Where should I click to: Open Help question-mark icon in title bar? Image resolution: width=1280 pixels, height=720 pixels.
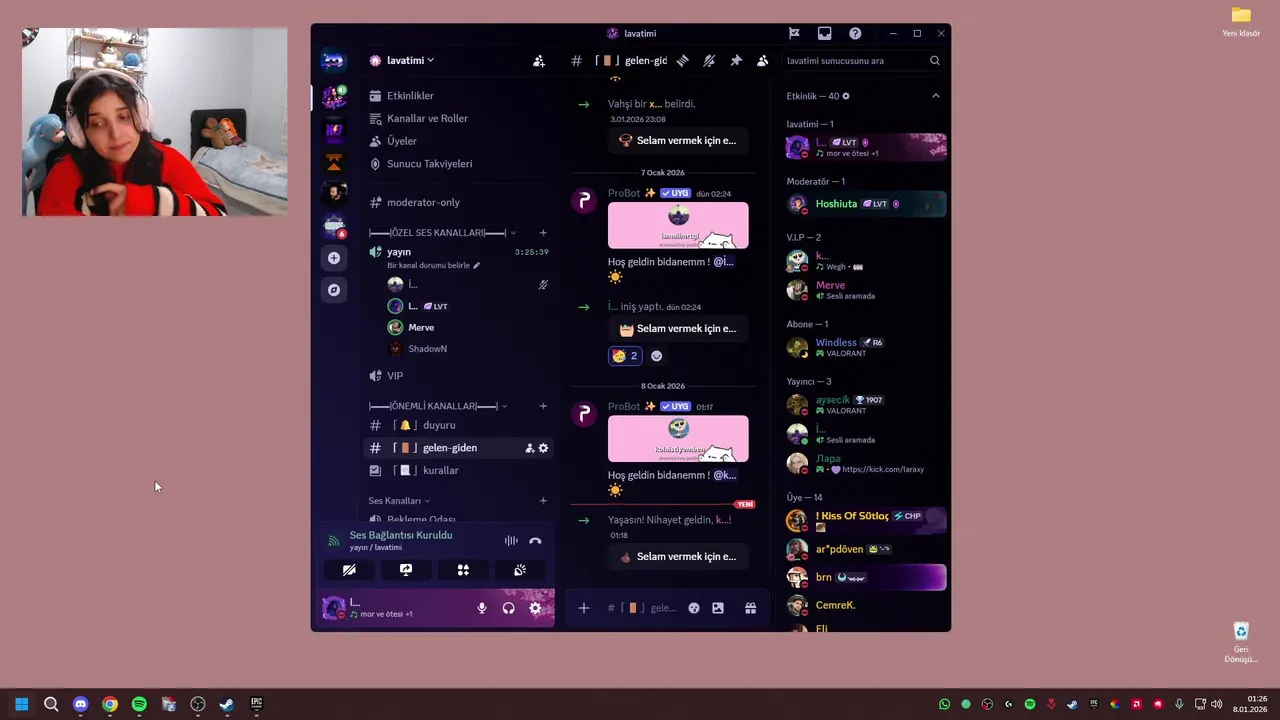click(x=855, y=33)
